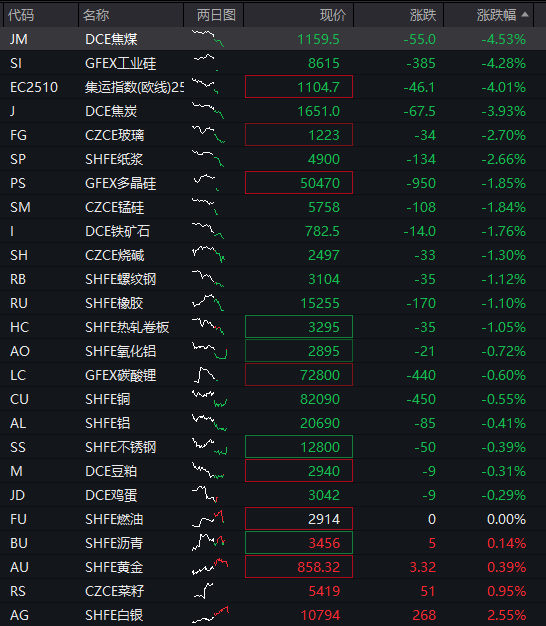Image resolution: width=546 pixels, height=626 pixels.
Task: Select the CU SHFE铜 row
Action: [x=273, y=399]
